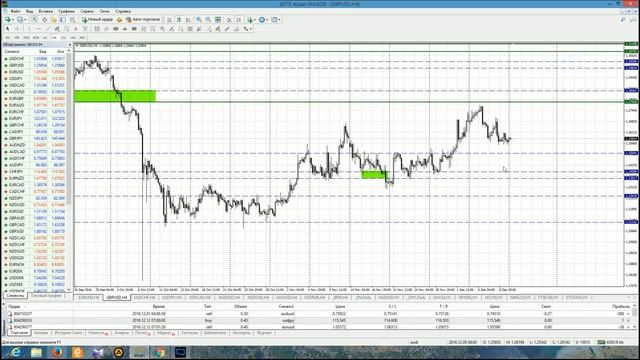Open the Strategy Tester toolbar icon
The image size is (640, 360).
coord(72,20)
